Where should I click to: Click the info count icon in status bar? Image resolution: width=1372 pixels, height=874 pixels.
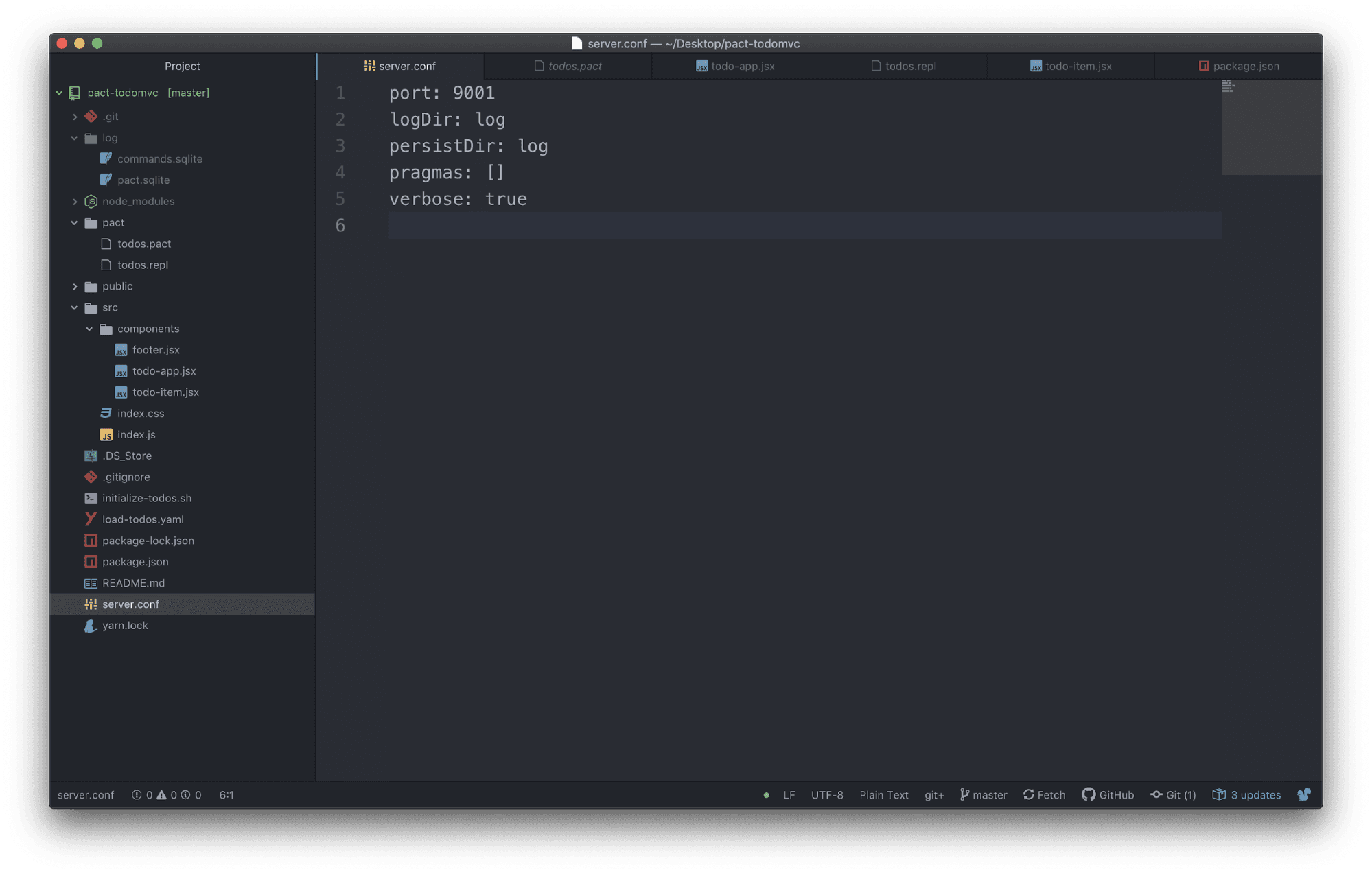(x=185, y=795)
